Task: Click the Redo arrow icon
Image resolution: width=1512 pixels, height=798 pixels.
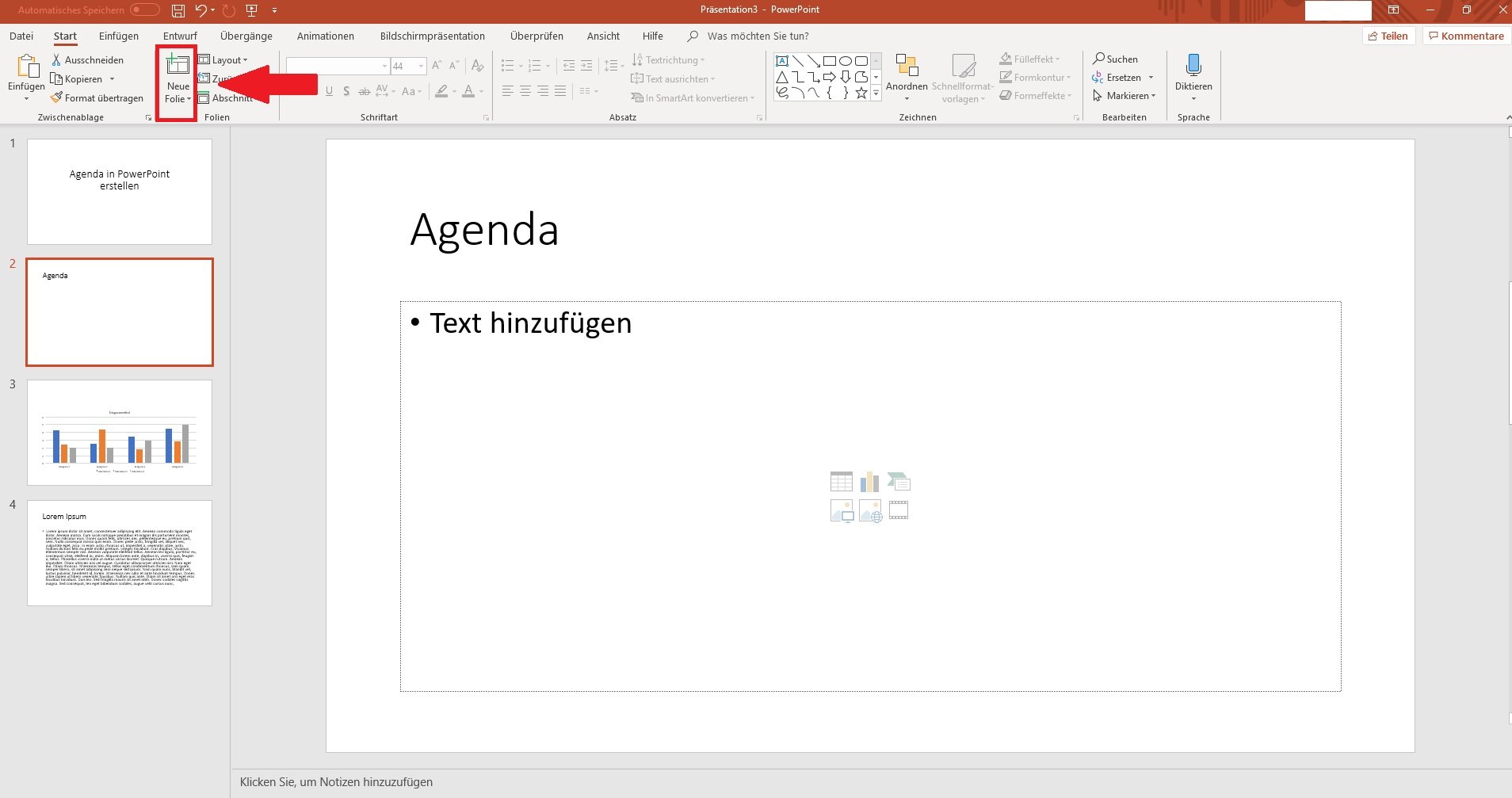Action: (x=229, y=10)
